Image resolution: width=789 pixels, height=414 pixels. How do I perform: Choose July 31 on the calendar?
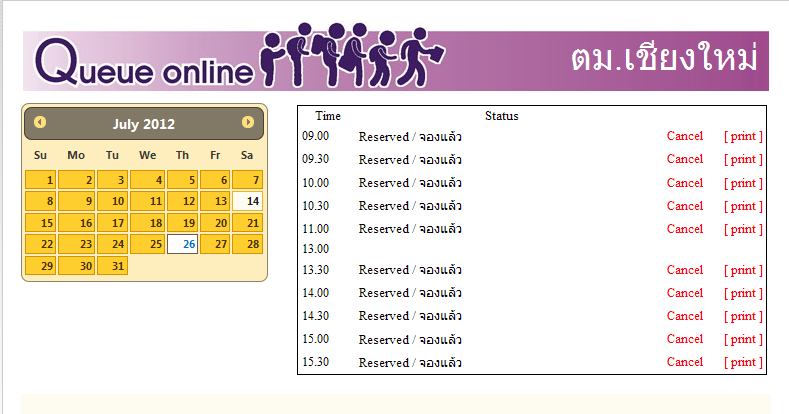tap(112, 266)
